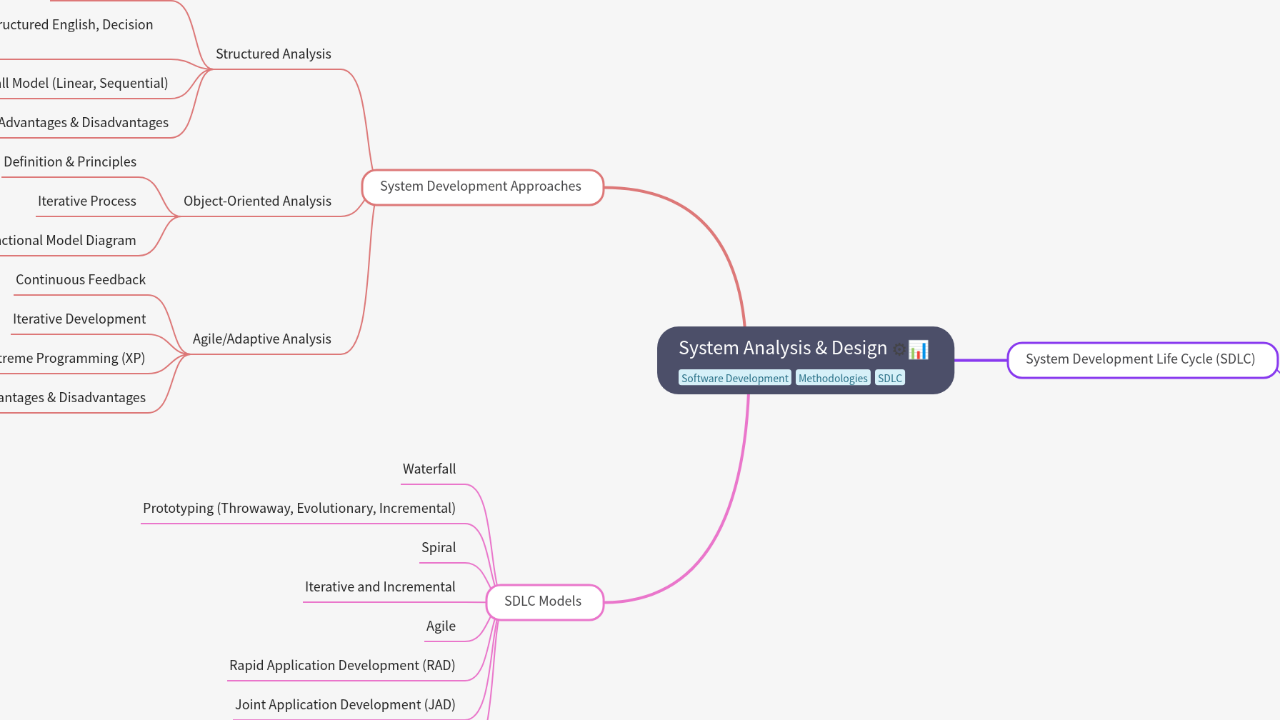The width and height of the screenshot is (1280, 720).
Task: Select the Object-Oriented Analysis branch
Action: pyautogui.click(x=257, y=201)
